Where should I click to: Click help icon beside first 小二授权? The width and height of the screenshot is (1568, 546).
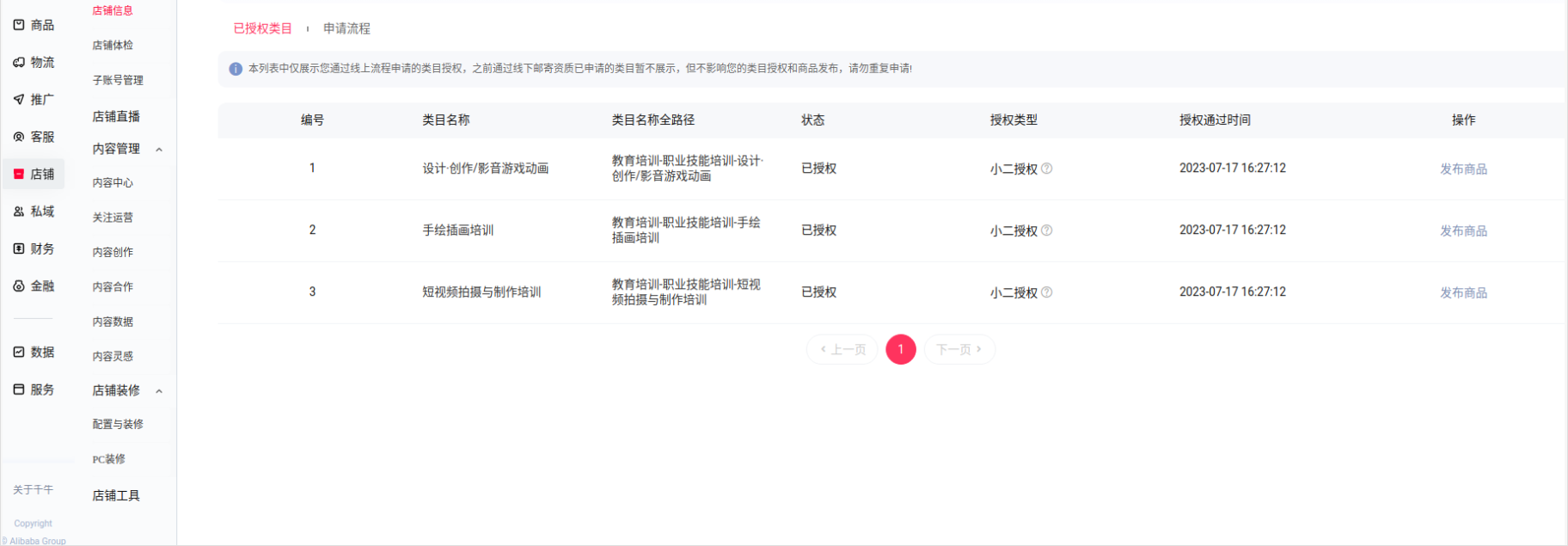(x=1046, y=169)
